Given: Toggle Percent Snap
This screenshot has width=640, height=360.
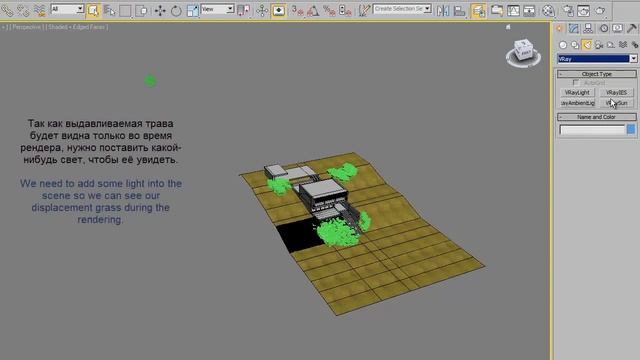Looking at the screenshot, I should (329, 11).
